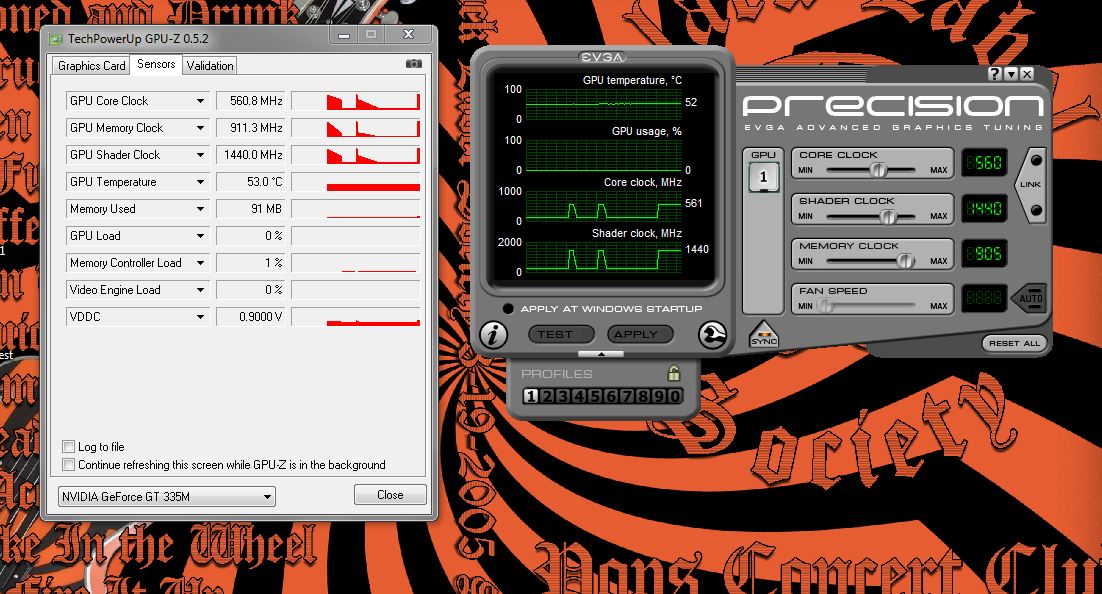Open the GPU Temperature sensor dropdown

click(200, 182)
